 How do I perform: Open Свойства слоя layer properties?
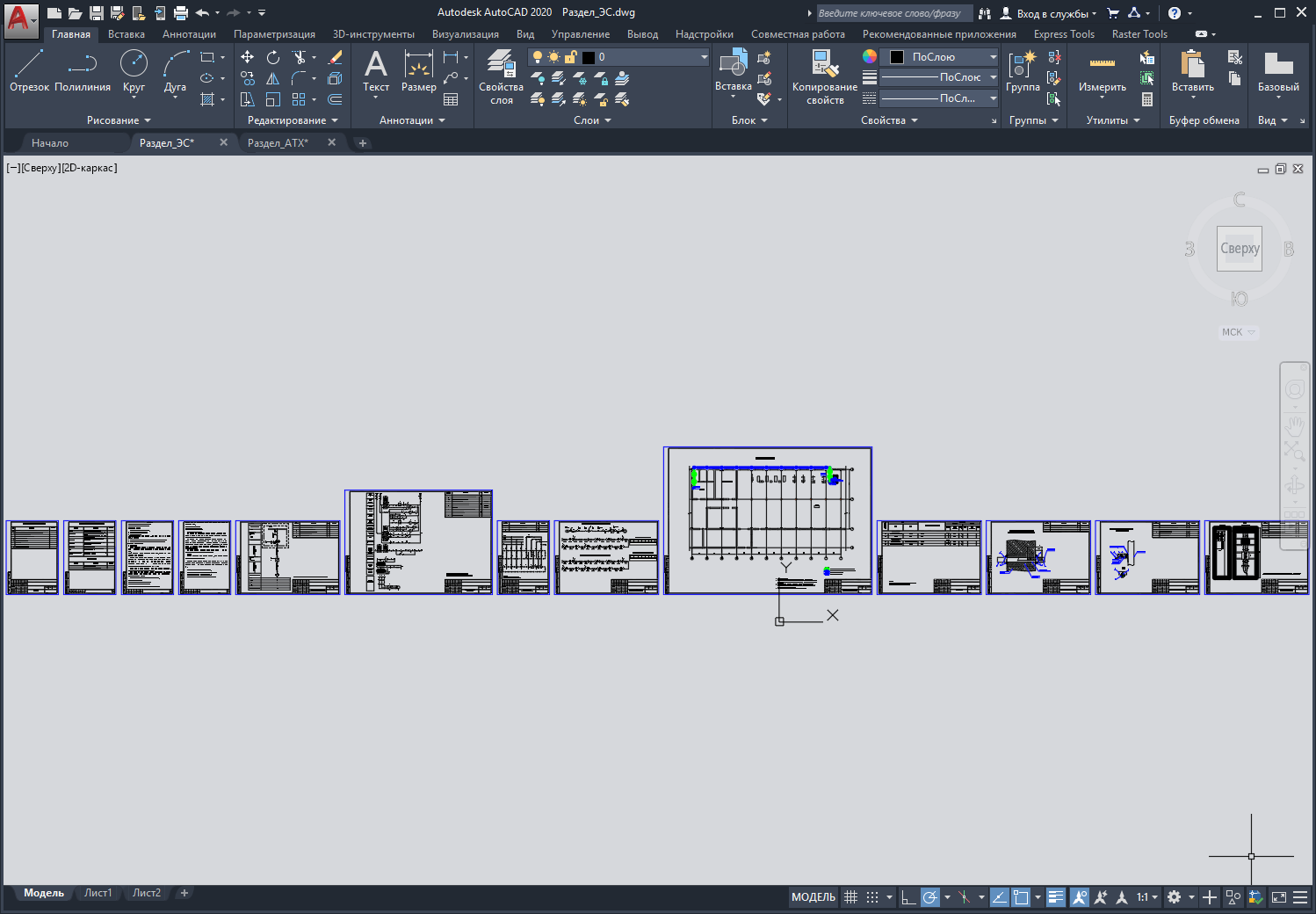pyautogui.click(x=501, y=76)
